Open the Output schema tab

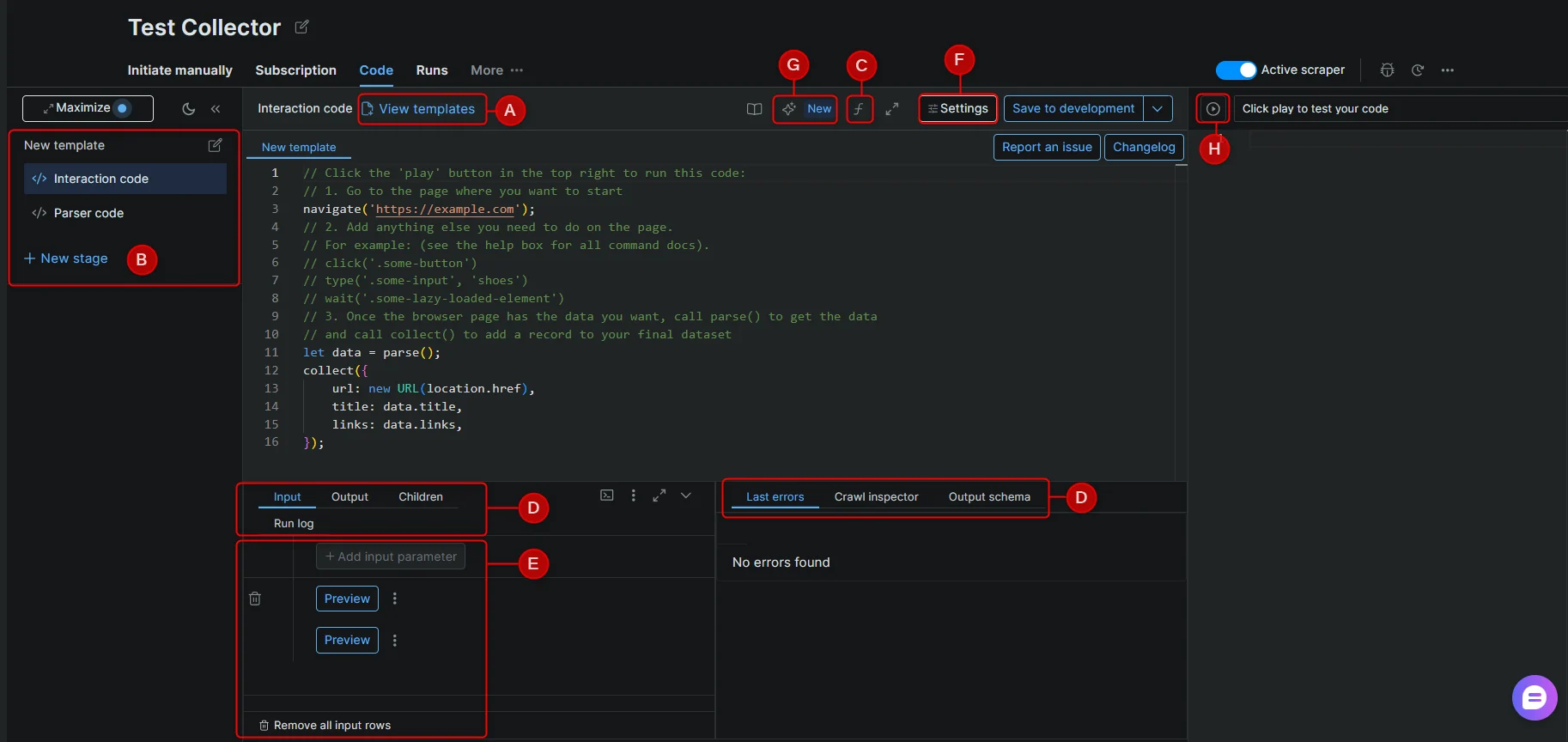[x=989, y=497]
